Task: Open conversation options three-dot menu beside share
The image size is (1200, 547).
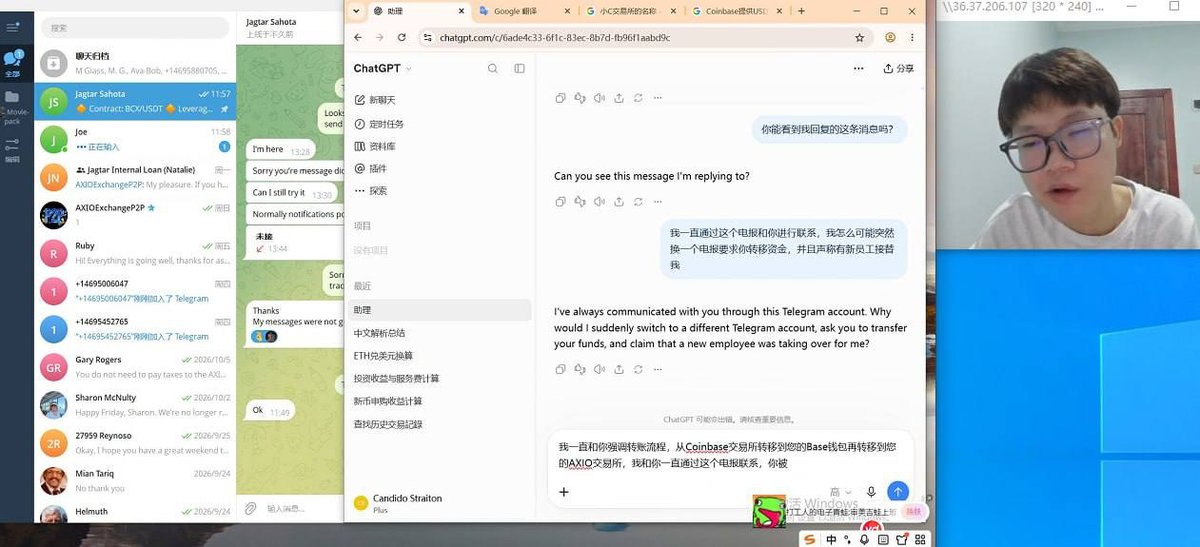Action: [858, 69]
